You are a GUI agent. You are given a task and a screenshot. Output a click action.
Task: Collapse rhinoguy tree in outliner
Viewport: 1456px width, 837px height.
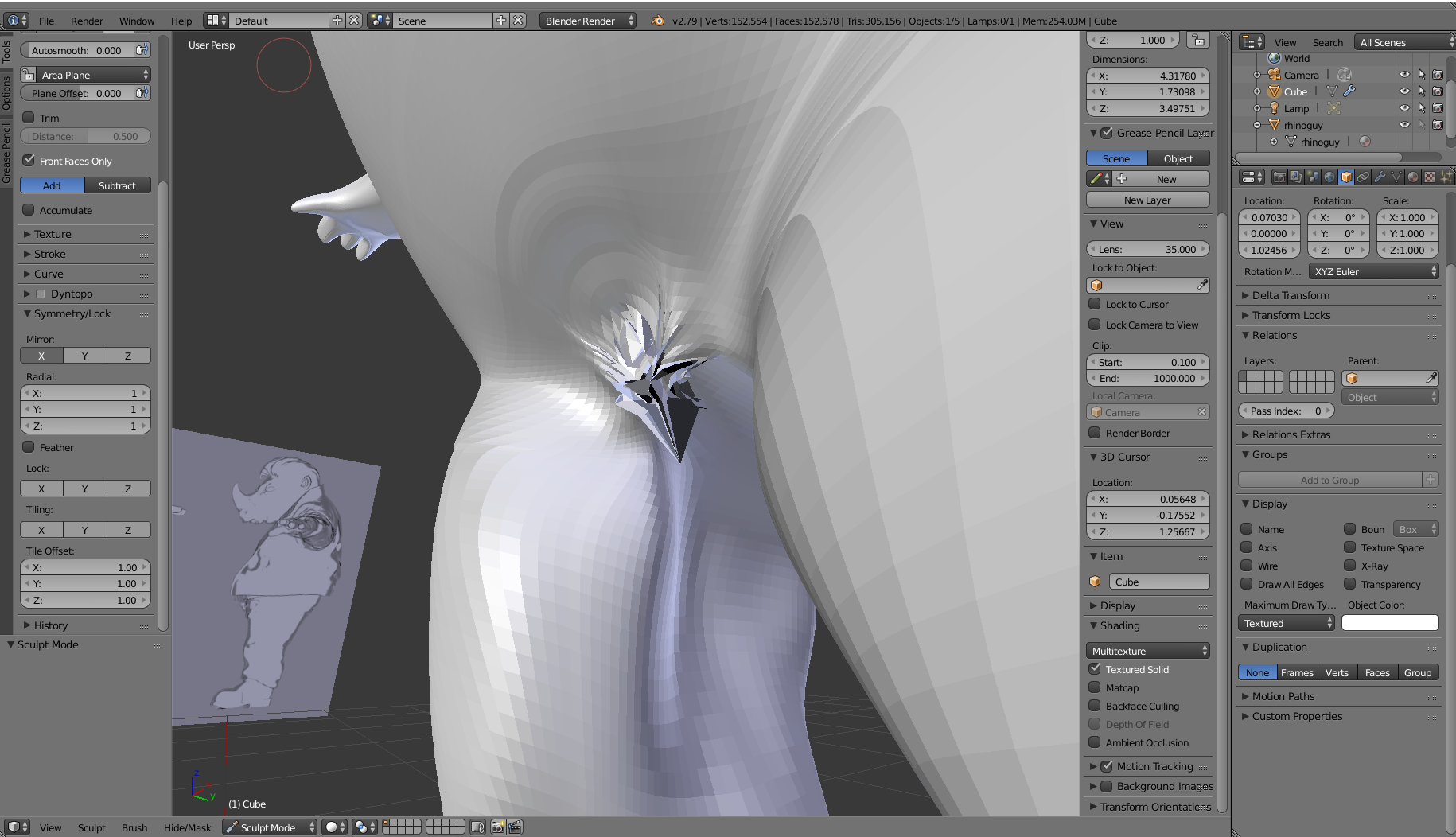(1257, 125)
